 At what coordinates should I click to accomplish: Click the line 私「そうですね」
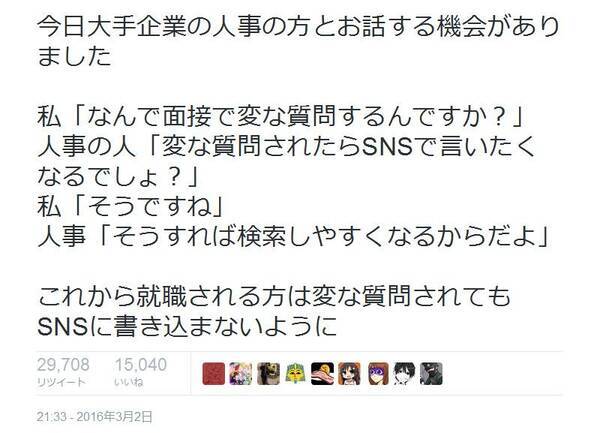[x=130, y=207]
